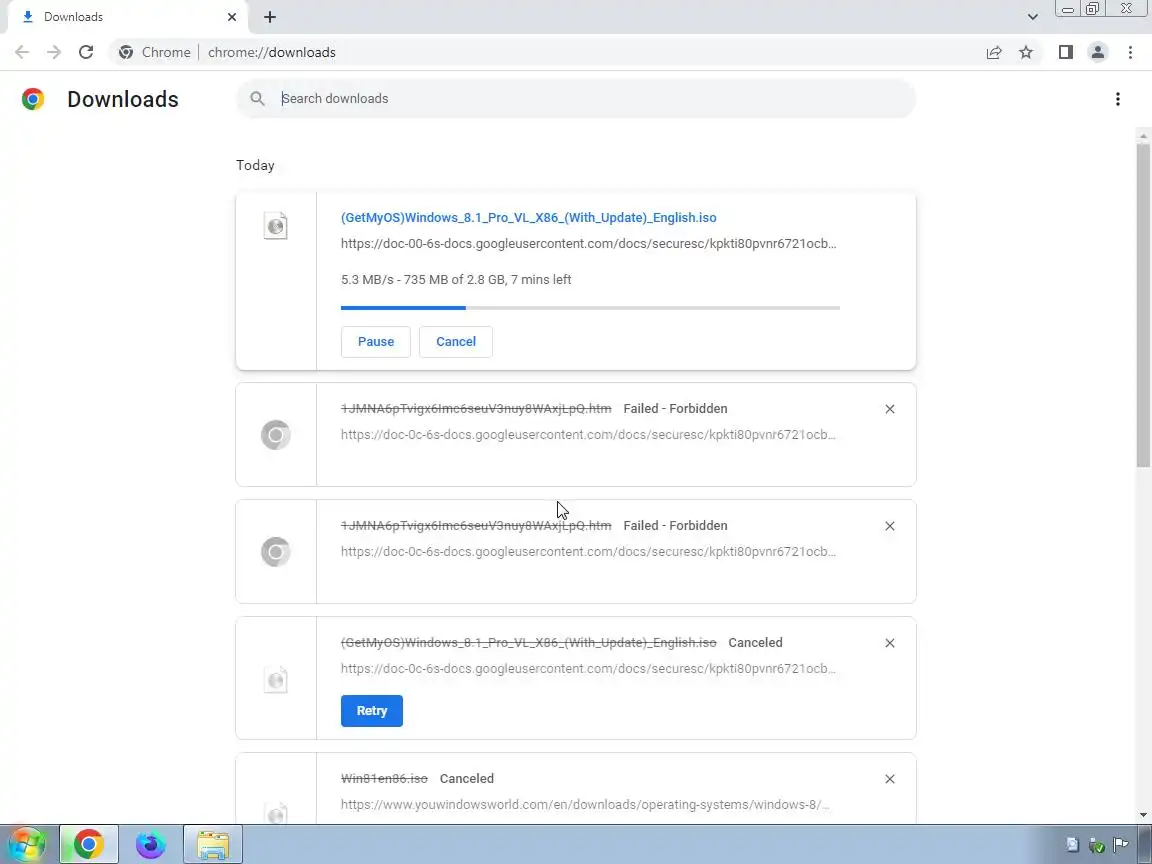The height and width of the screenshot is (864, 1152).
Task: Click the 'Today' date heading
Action: 255,165
